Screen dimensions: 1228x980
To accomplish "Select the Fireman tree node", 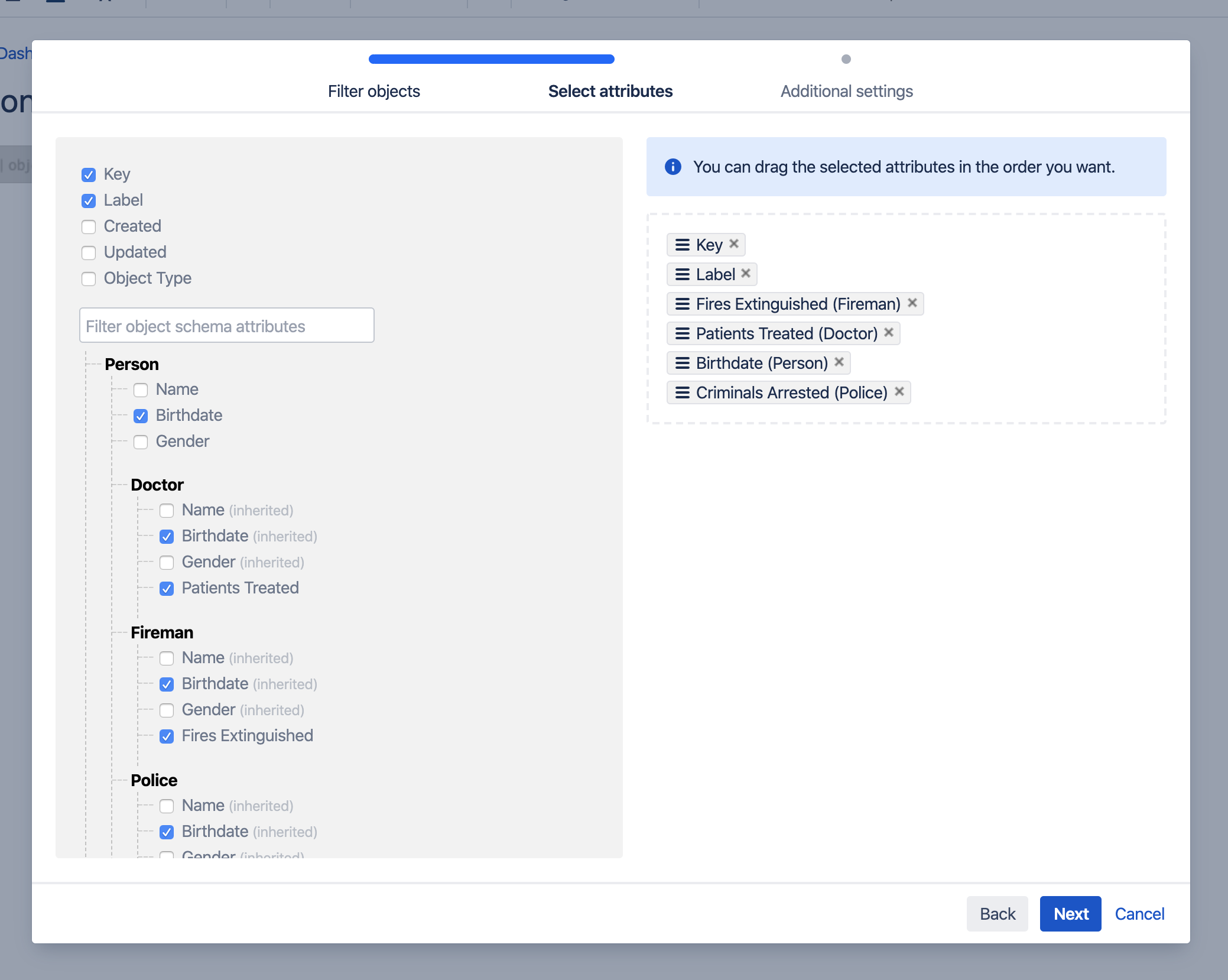I will tap(162, 632).
